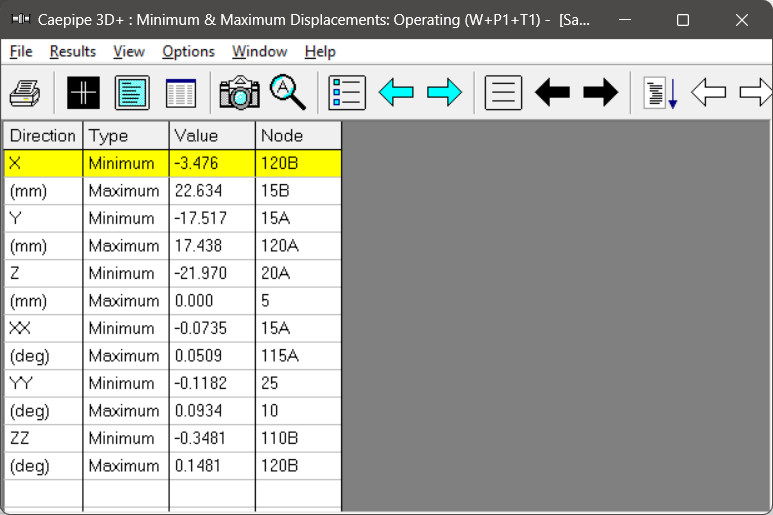Select the value -0.3481 cell

212,438
